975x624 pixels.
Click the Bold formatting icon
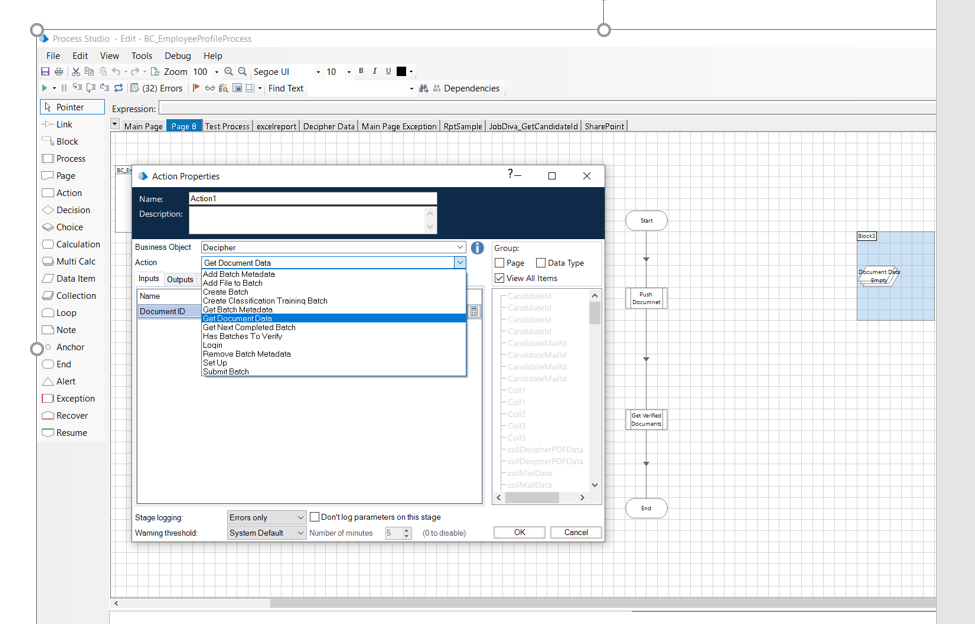(x=361, y=72)
